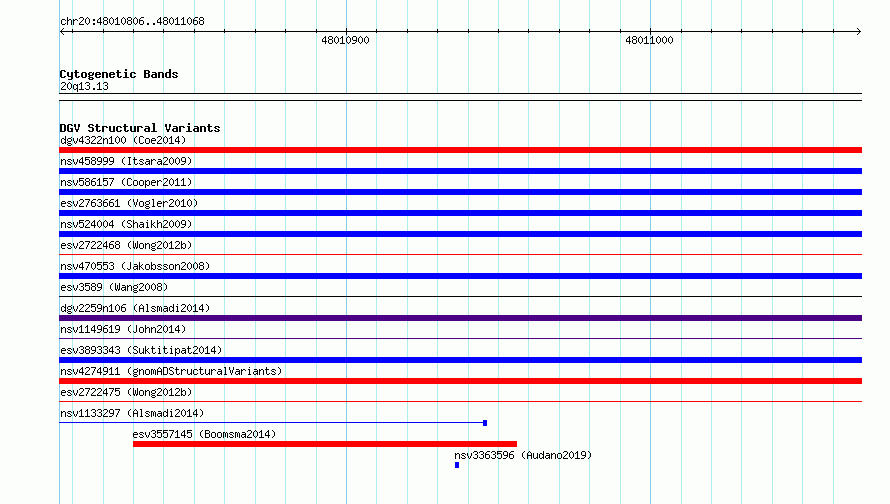890x504 pixels.
Task: Open esv3557145 (Boomsma2014) variant label
Action: (204, 434)
